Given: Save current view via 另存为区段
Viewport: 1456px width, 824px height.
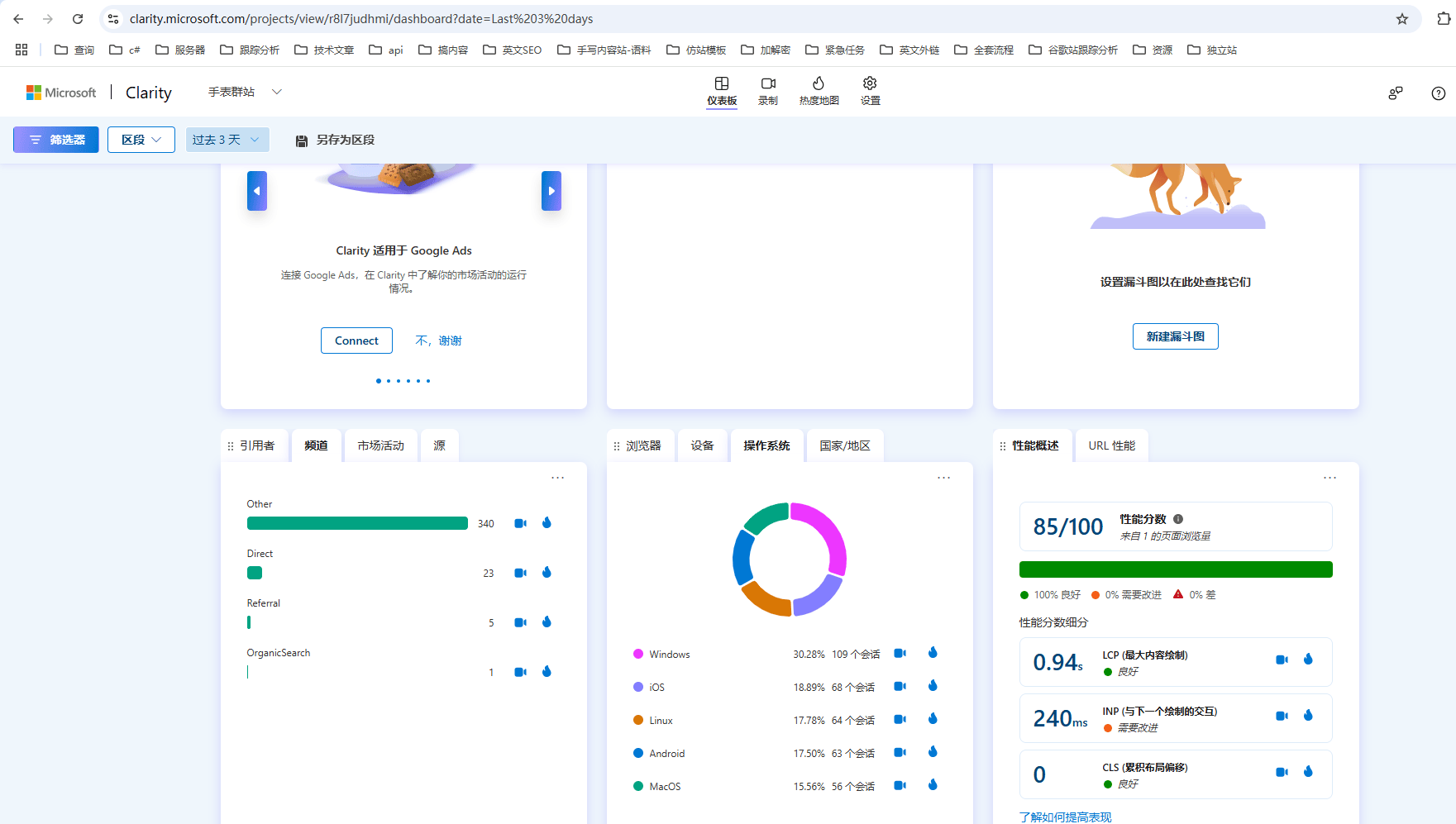Looking at the screenshot, I should point(335,141).
